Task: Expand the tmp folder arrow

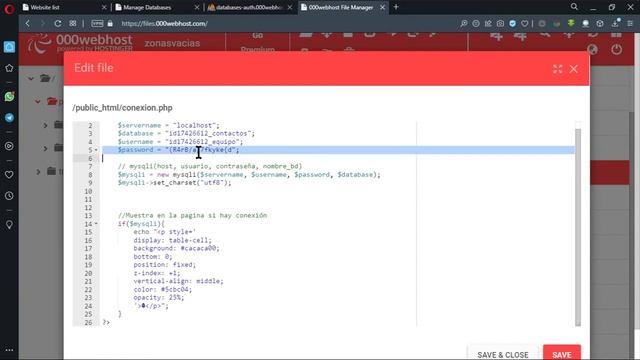Action: click(x=38, y=172)
